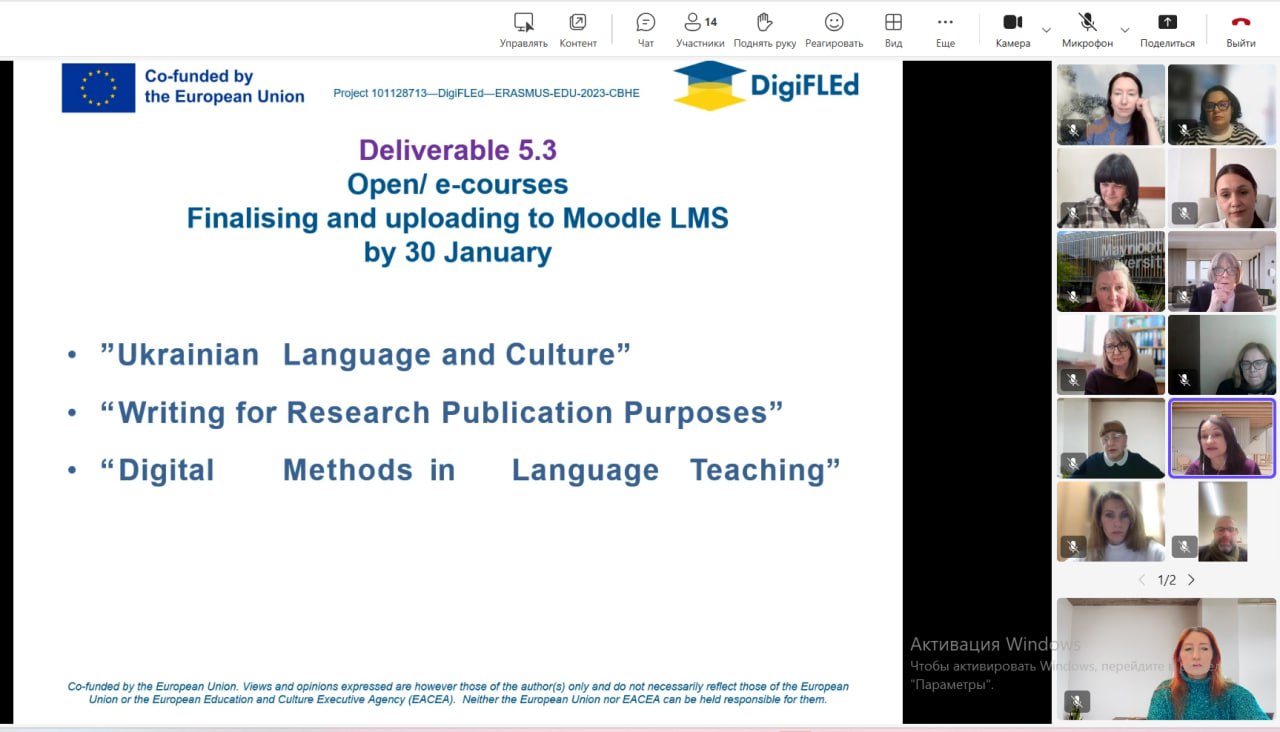
Task: Expand camera options dropdown arrow
Action: 1046,30
